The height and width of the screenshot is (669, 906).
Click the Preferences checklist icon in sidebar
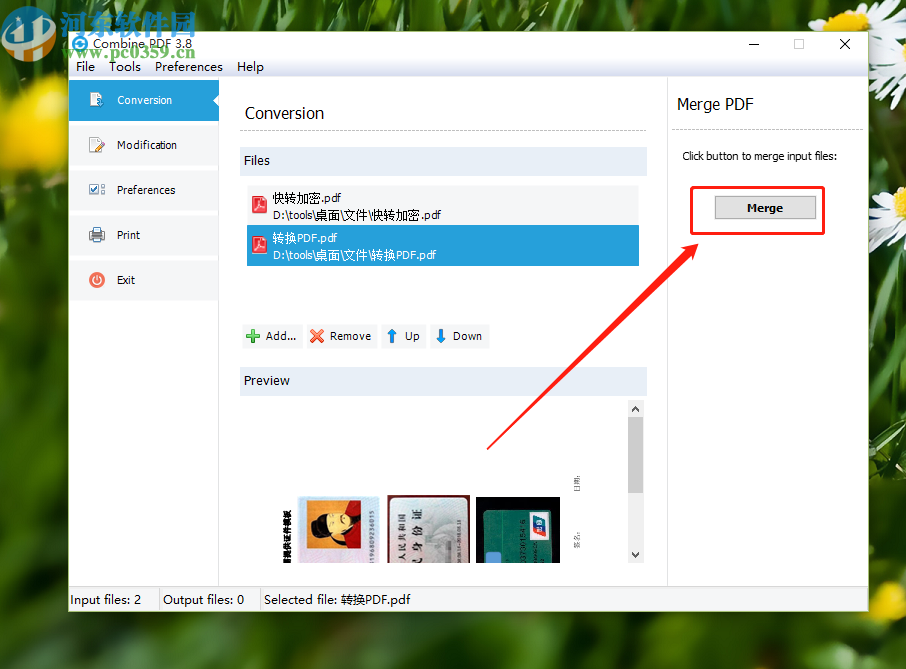tap(95, 190)
